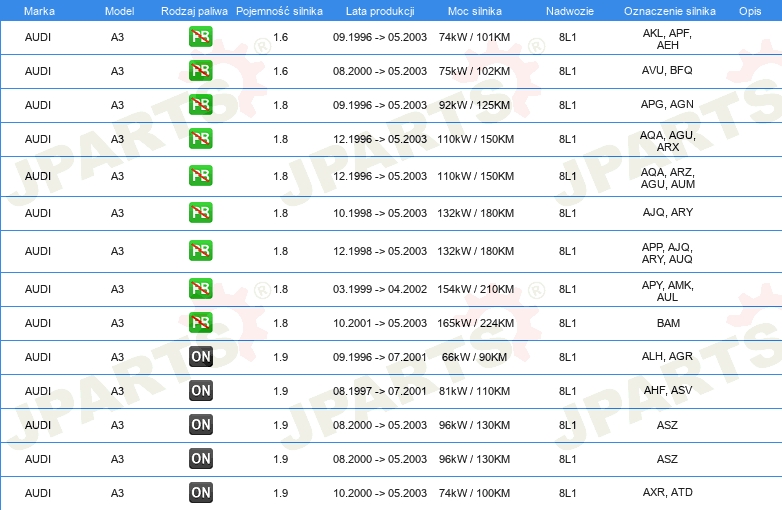Click petrol icon in APP, AJQ, ARY, AUQ row
Screen dimensions: 782x510
click(x=200, y=250)
